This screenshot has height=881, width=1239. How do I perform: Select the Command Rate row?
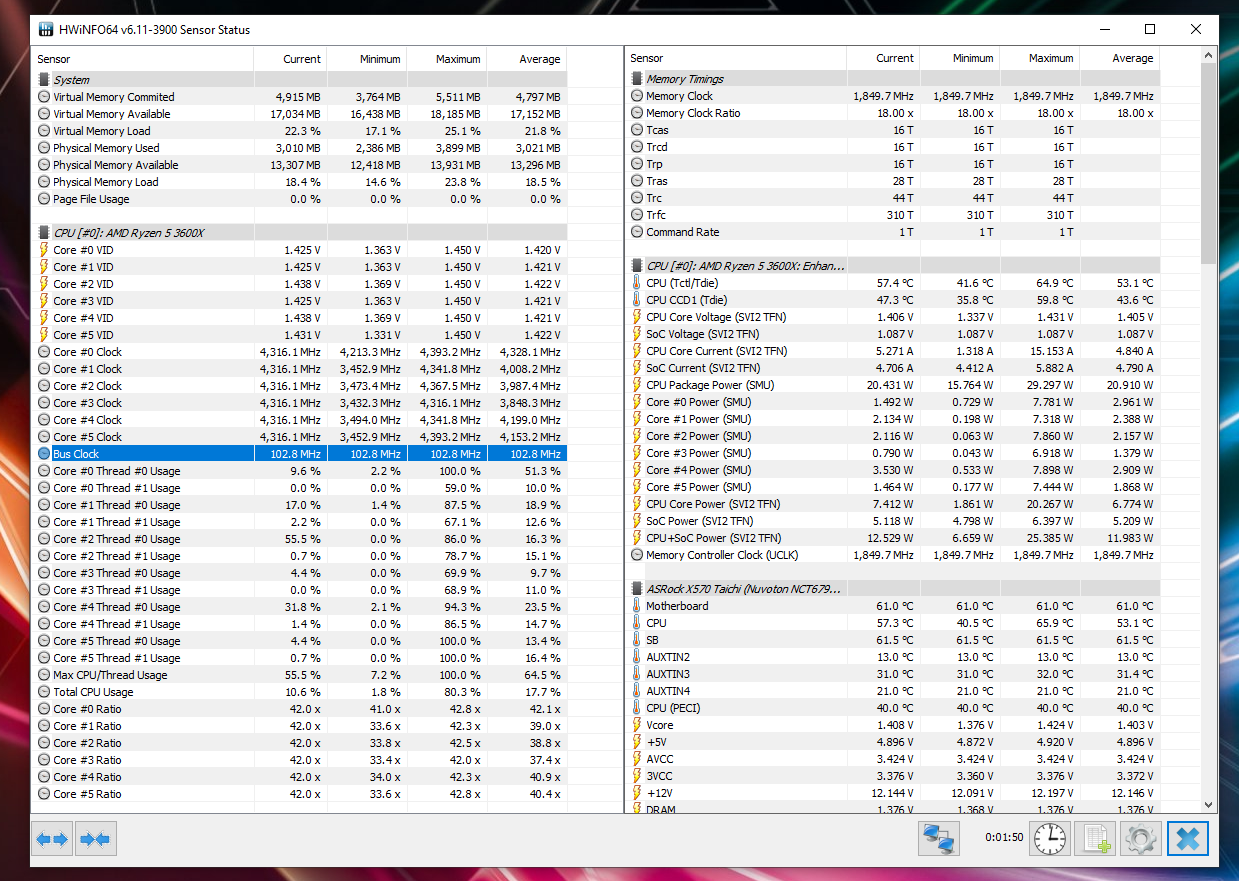click(893, 232)
